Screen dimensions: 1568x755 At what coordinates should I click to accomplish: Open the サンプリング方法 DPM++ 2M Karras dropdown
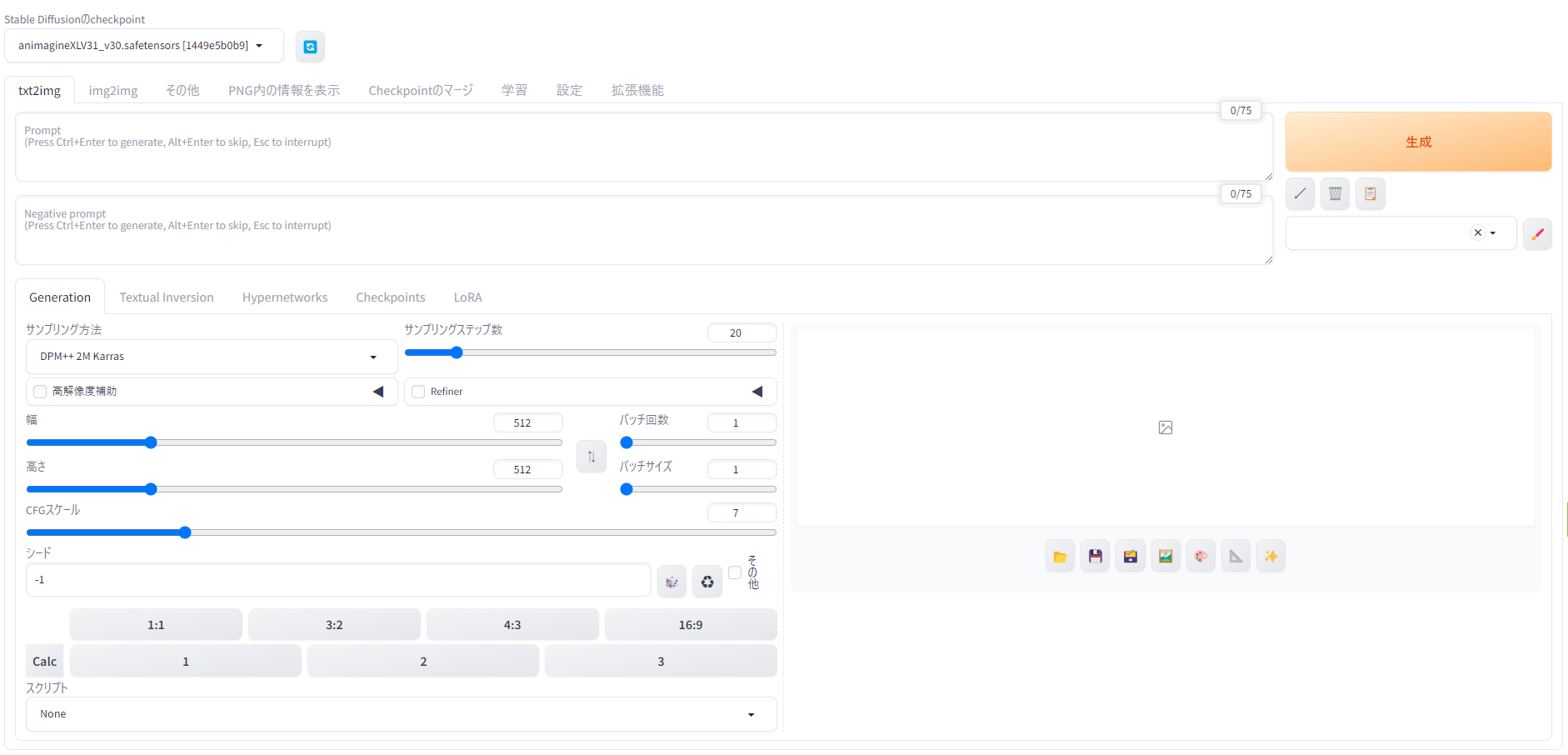pos(212,357)
